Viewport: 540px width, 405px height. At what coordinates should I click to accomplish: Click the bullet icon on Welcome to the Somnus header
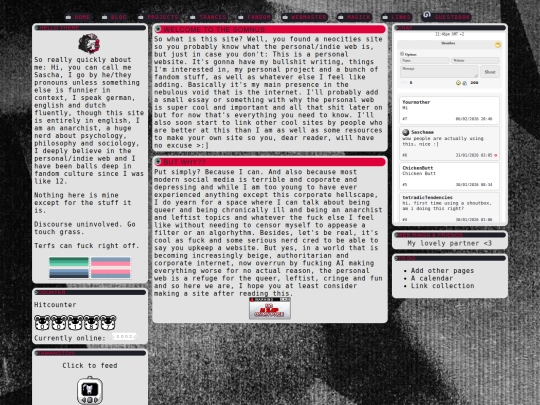[158, 29]
